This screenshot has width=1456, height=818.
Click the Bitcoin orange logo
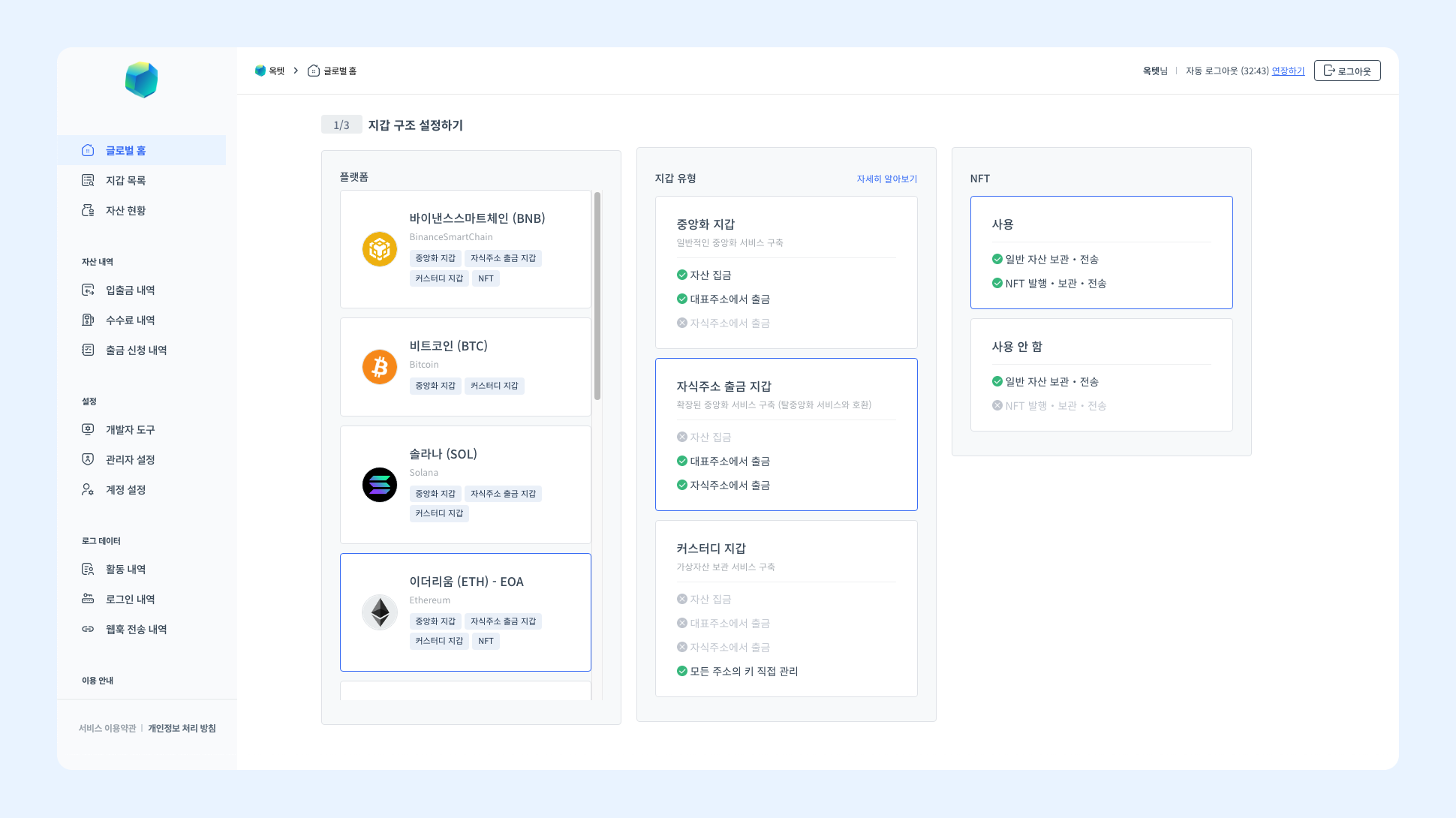[380, 367]
